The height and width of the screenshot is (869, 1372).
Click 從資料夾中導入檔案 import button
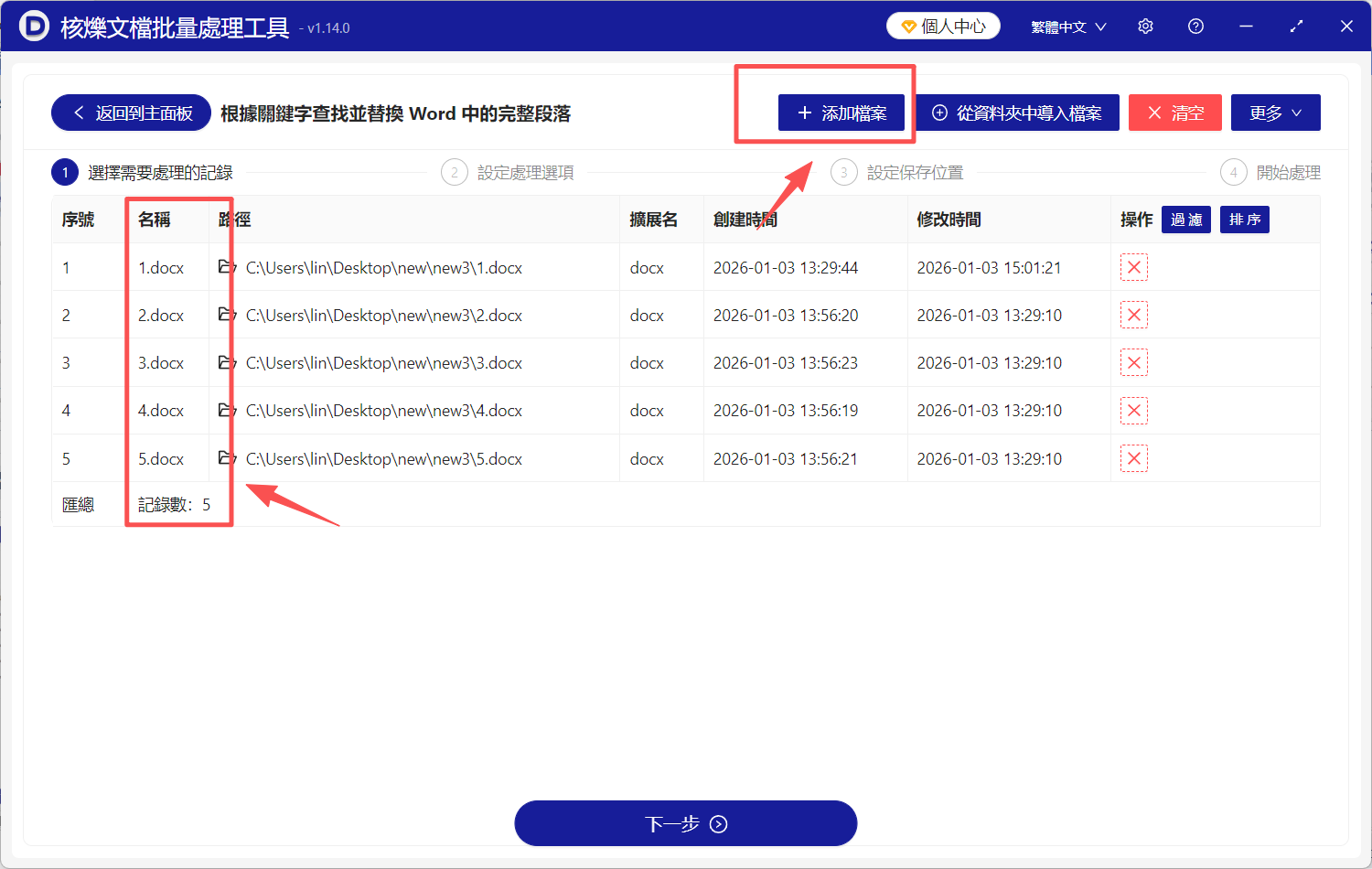tap(1017, 112)
